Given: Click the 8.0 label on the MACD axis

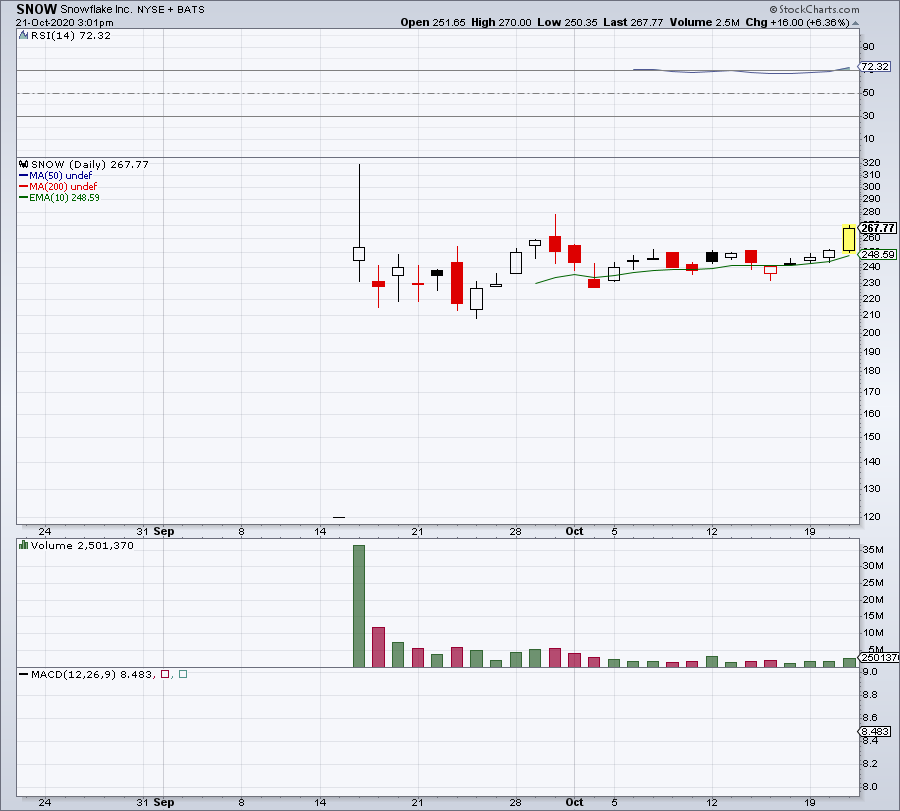Looking at the screenshot, I should pyautogui.click(x=870, y=786).
